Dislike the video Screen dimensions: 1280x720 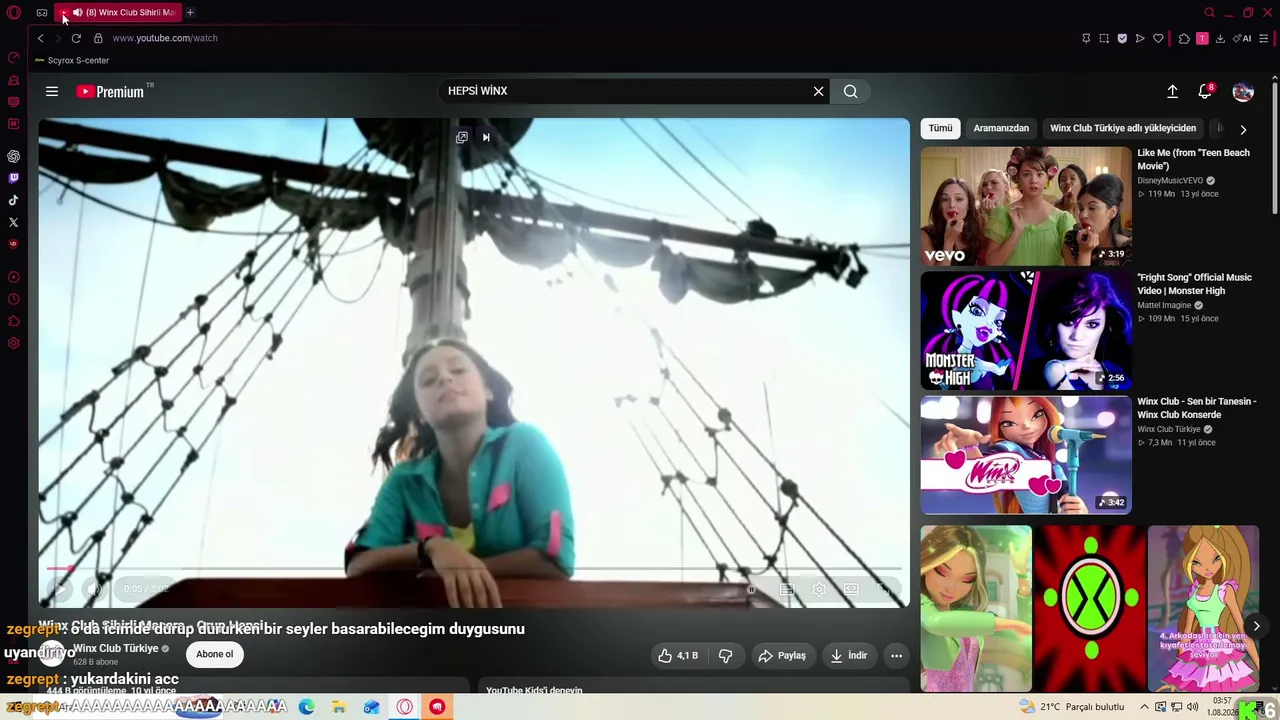(x=726, y=656)
